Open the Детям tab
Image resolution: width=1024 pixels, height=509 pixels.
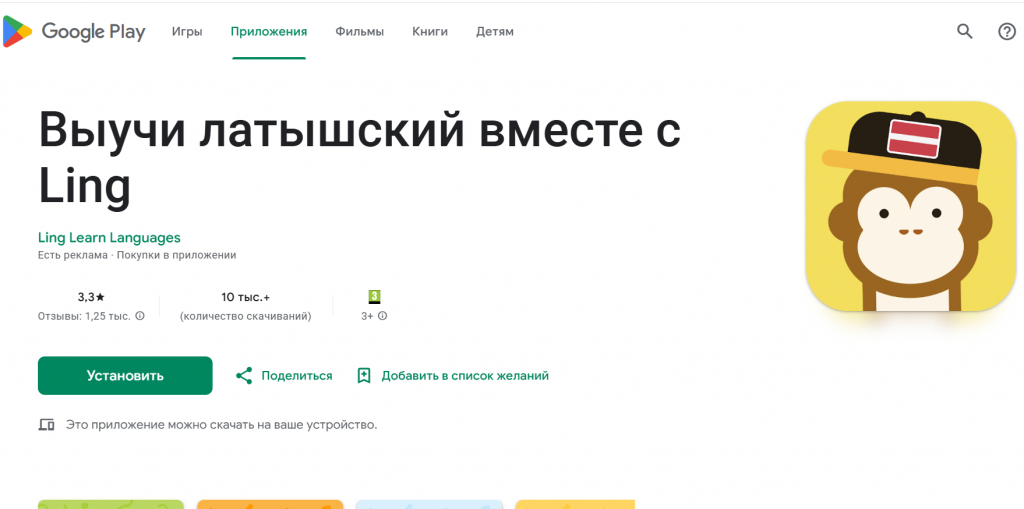[494, 31]
